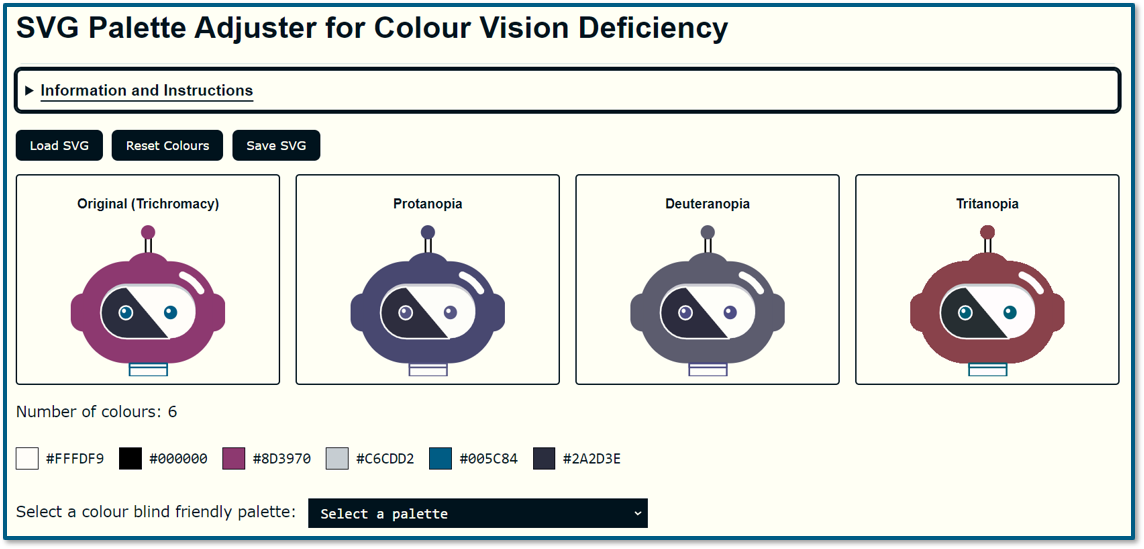Viewport: 1144px width, 549px height.
Task: Click the Reset Colours button
Action: [x=168, y=145]
